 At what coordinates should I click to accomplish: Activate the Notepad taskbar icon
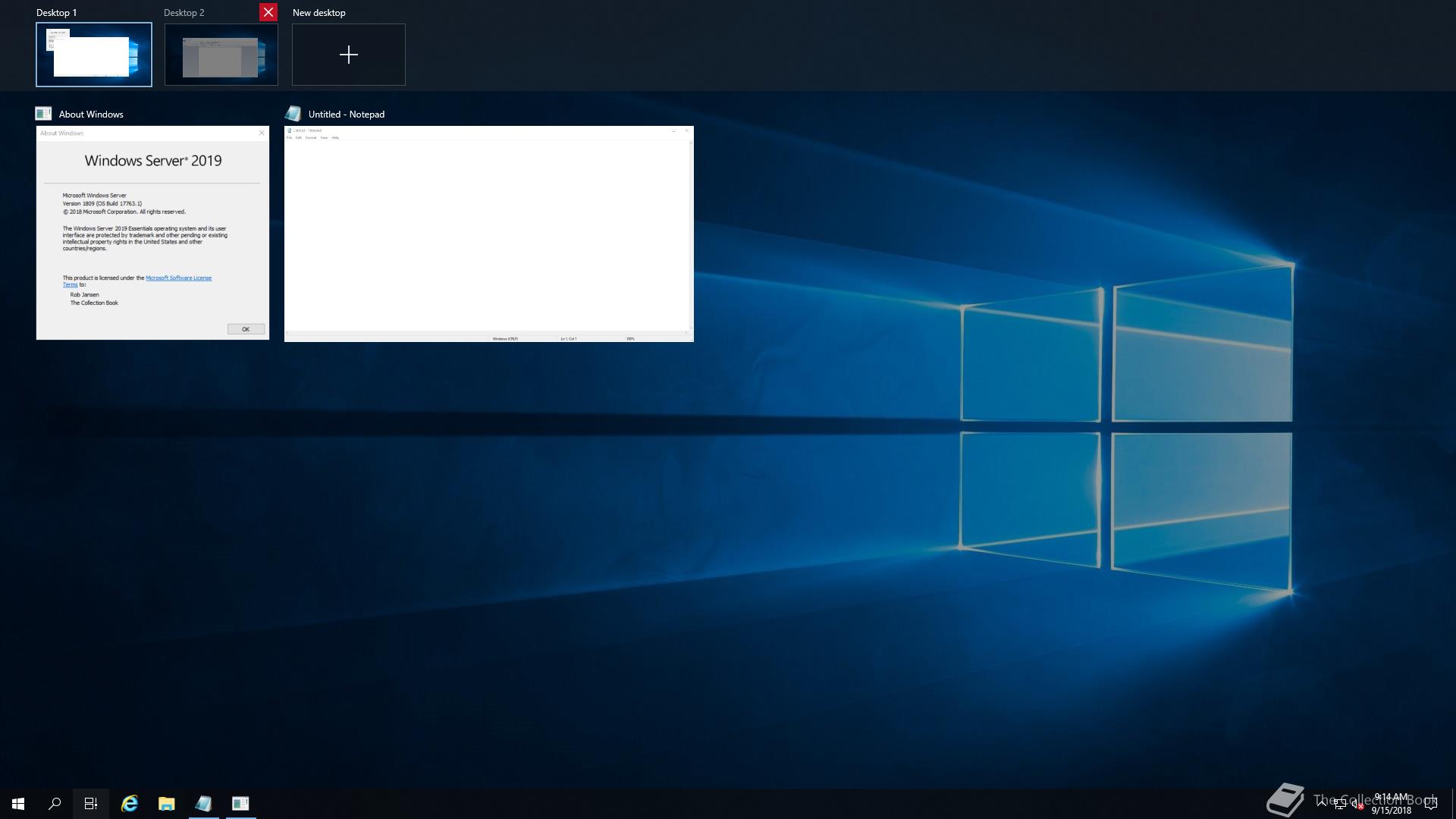(x=203, y=804)
